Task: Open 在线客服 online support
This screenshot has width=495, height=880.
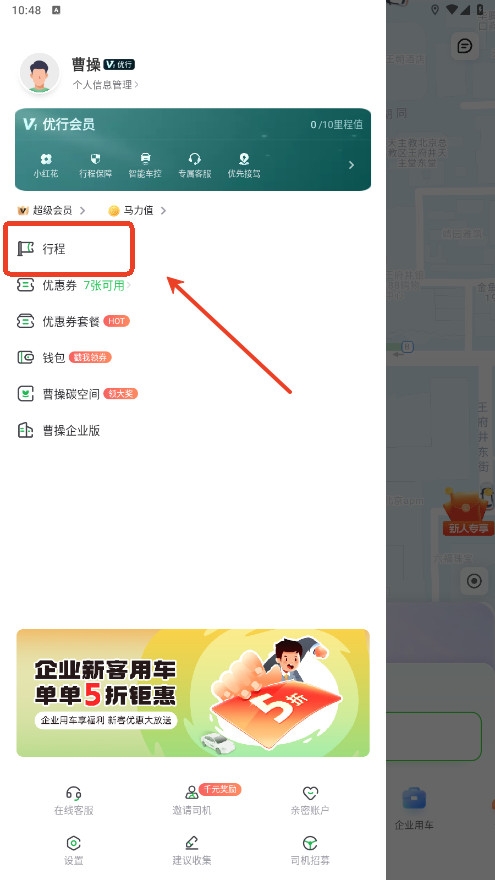Action: (74, 801)
